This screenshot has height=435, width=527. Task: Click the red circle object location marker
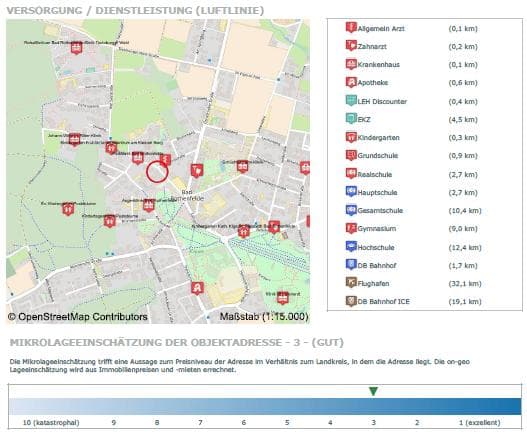tap(157, 172)
